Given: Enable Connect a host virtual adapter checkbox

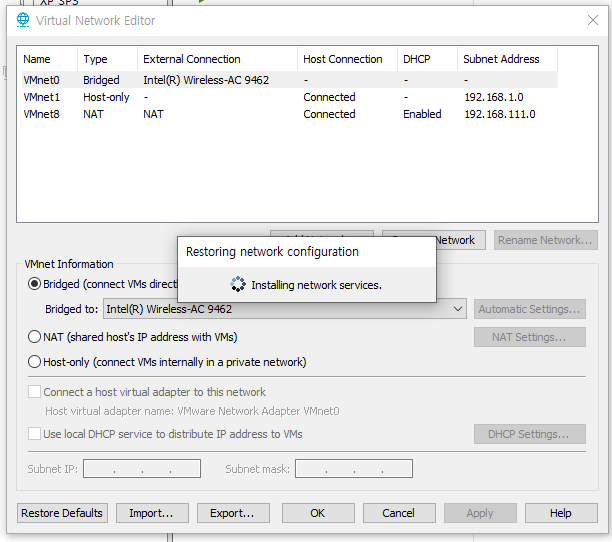Looking at the screenshot, I should pos(34,391).
